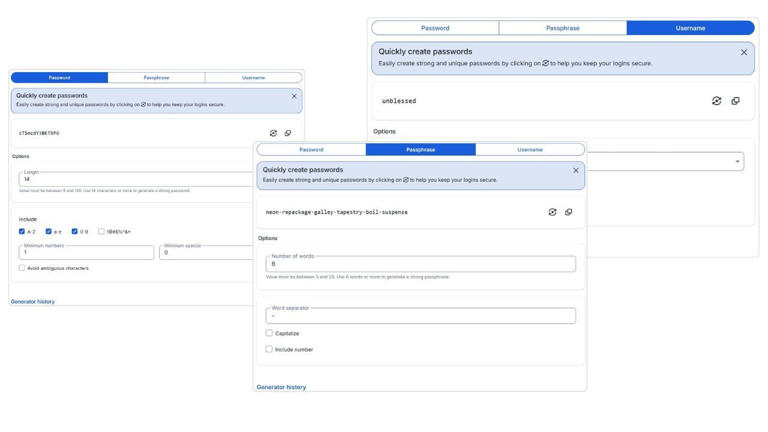Screen dimensions: 768x432
Task: Click the Number of words input field
Action: point(421,264)
